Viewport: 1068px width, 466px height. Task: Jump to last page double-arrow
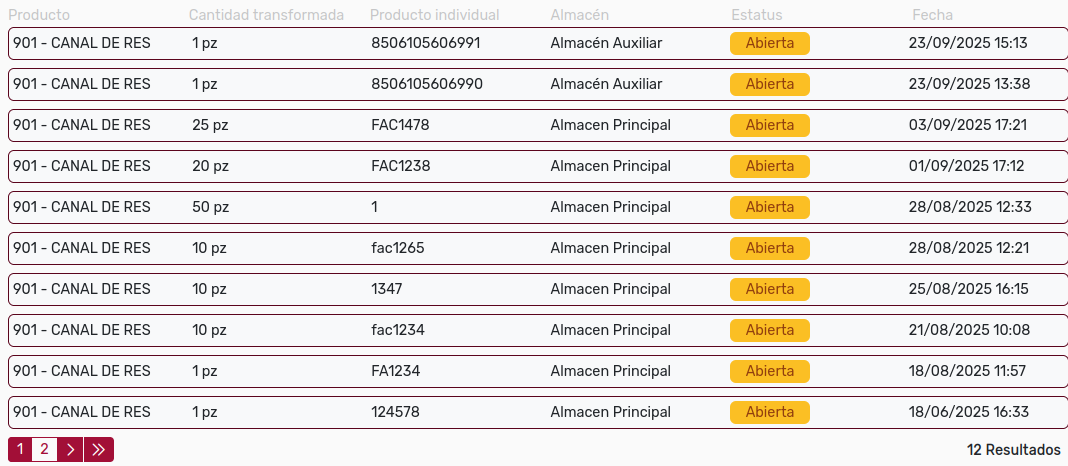coord(98,450)
